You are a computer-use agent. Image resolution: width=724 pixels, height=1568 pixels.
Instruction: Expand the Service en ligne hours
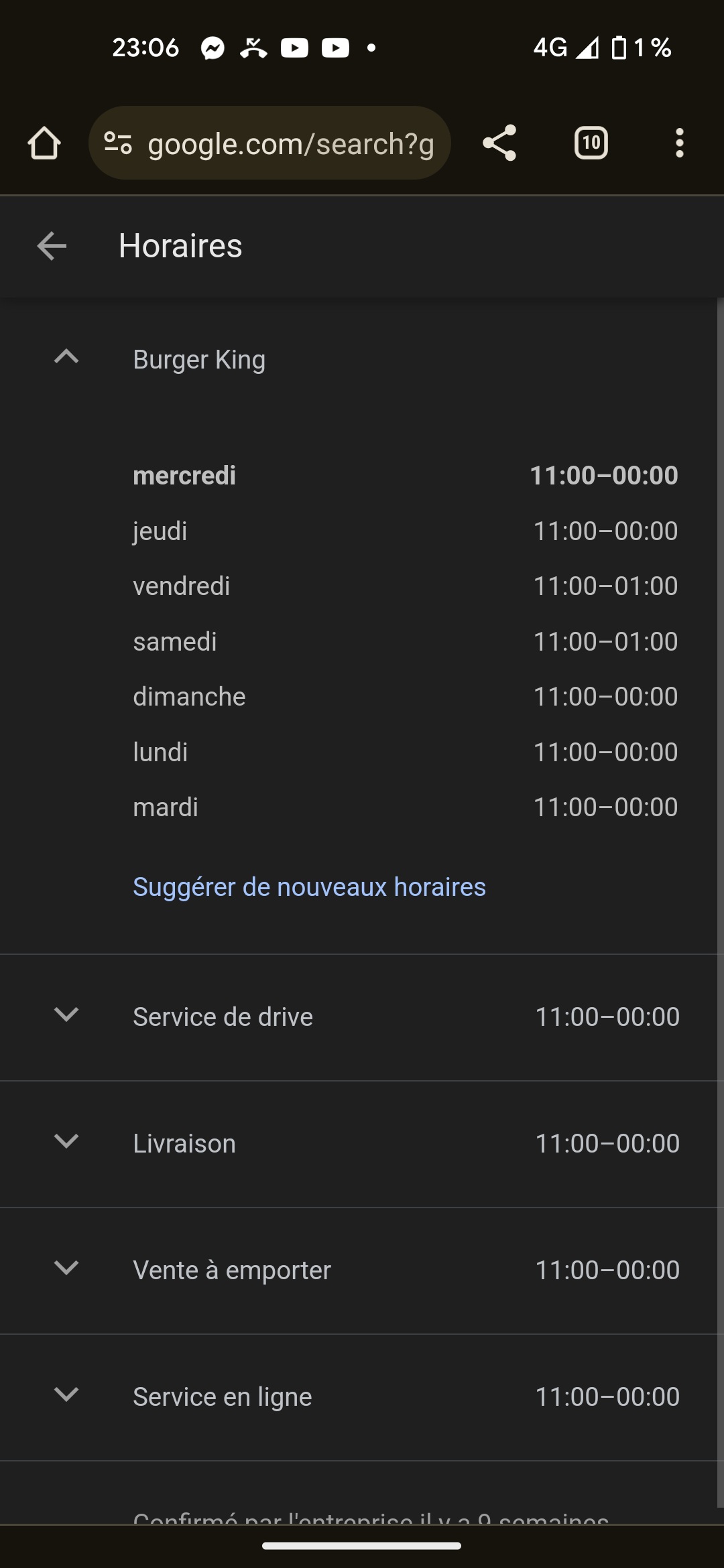[x=66, y=1394]
